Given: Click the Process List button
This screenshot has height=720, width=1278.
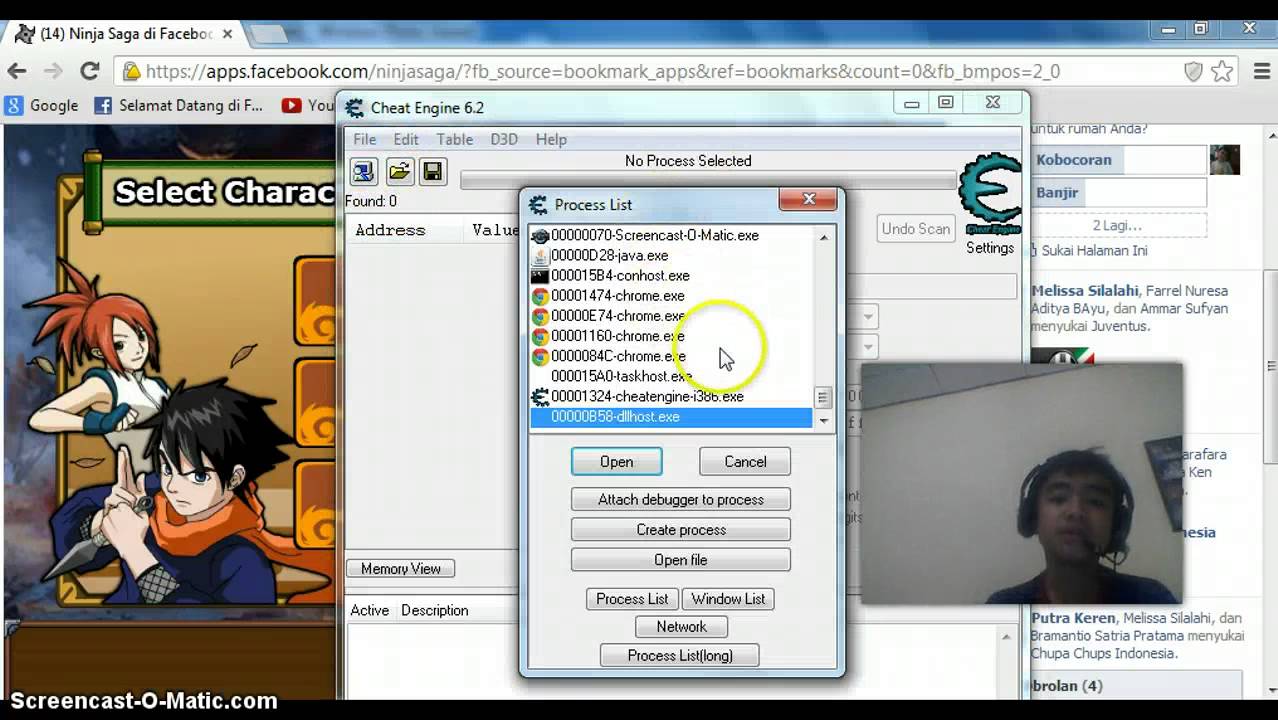Looking at the screenshot, I should [632, 599].
